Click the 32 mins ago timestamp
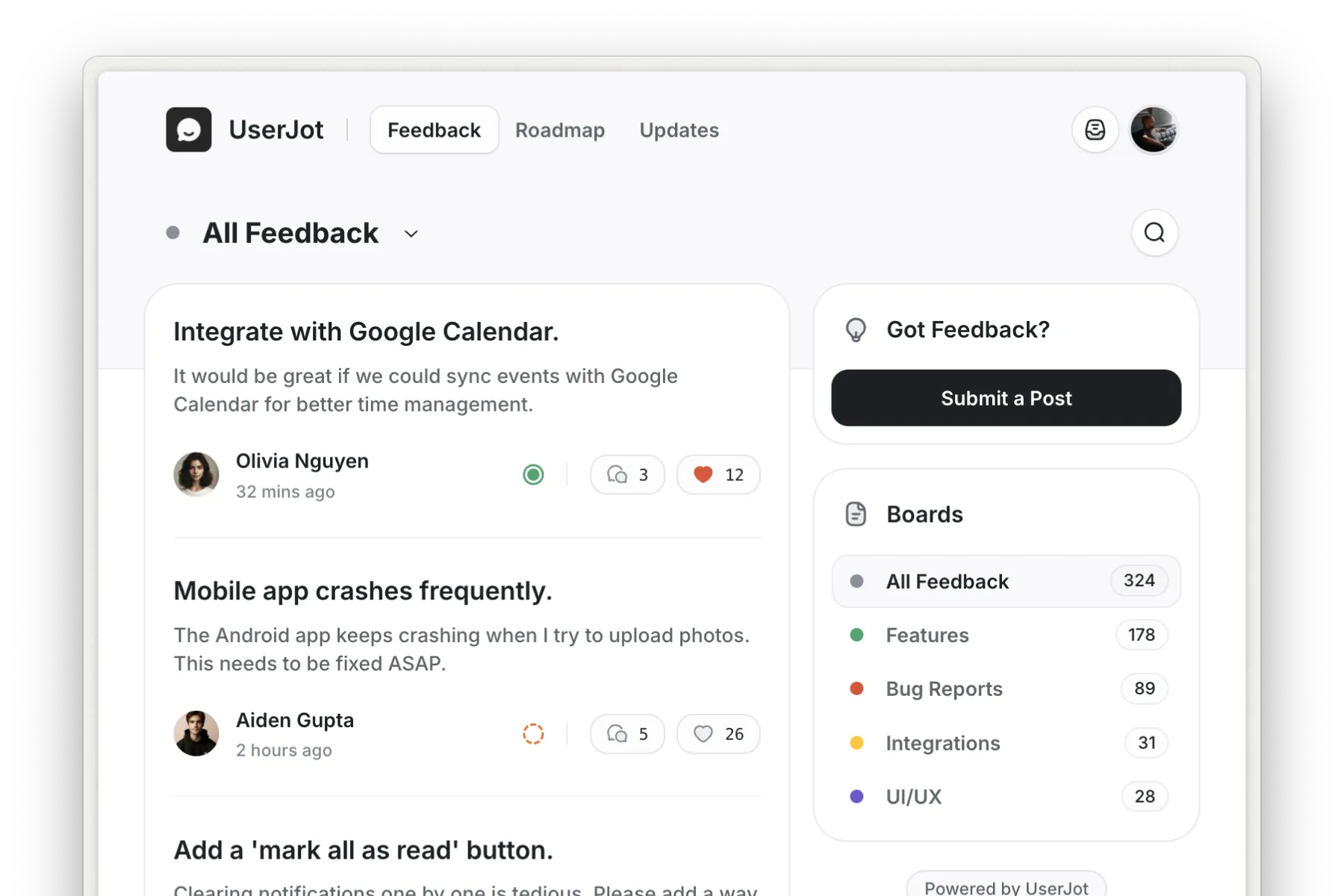This screenshot has height=896, width=1344. point(285,491)
